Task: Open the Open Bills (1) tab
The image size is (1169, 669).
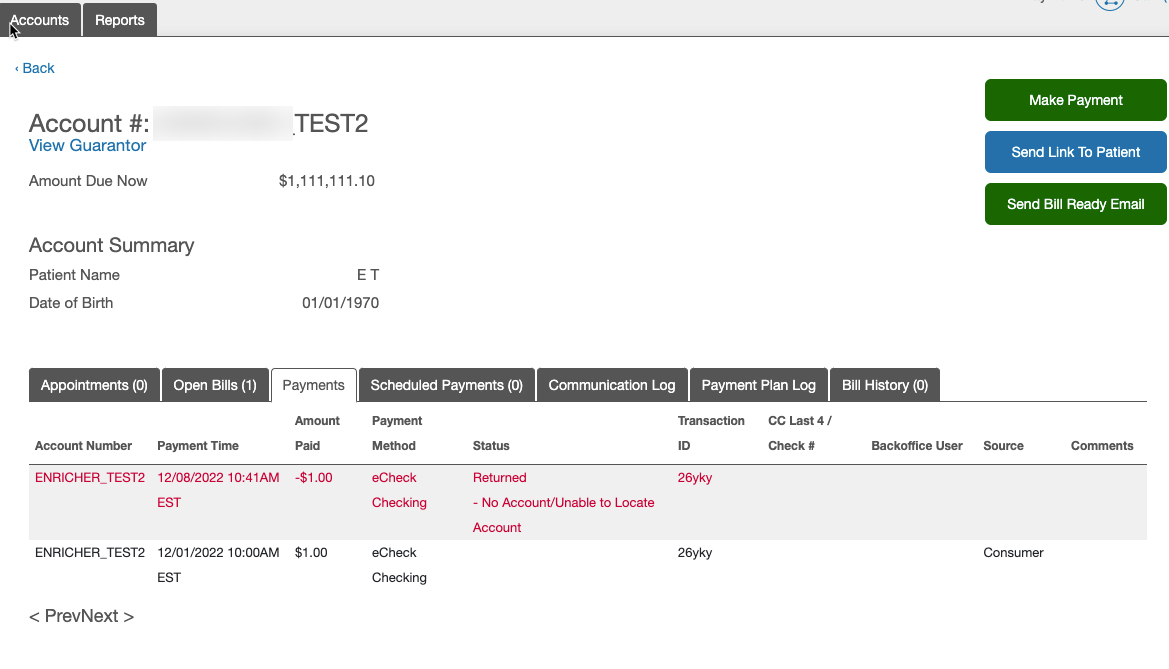Action: [215, 385]
